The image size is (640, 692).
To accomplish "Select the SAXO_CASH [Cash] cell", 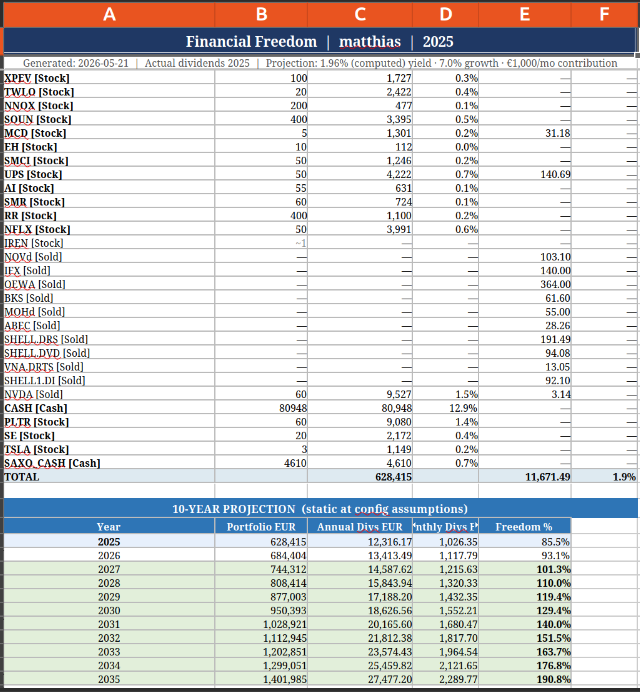I will click(109, 463).
